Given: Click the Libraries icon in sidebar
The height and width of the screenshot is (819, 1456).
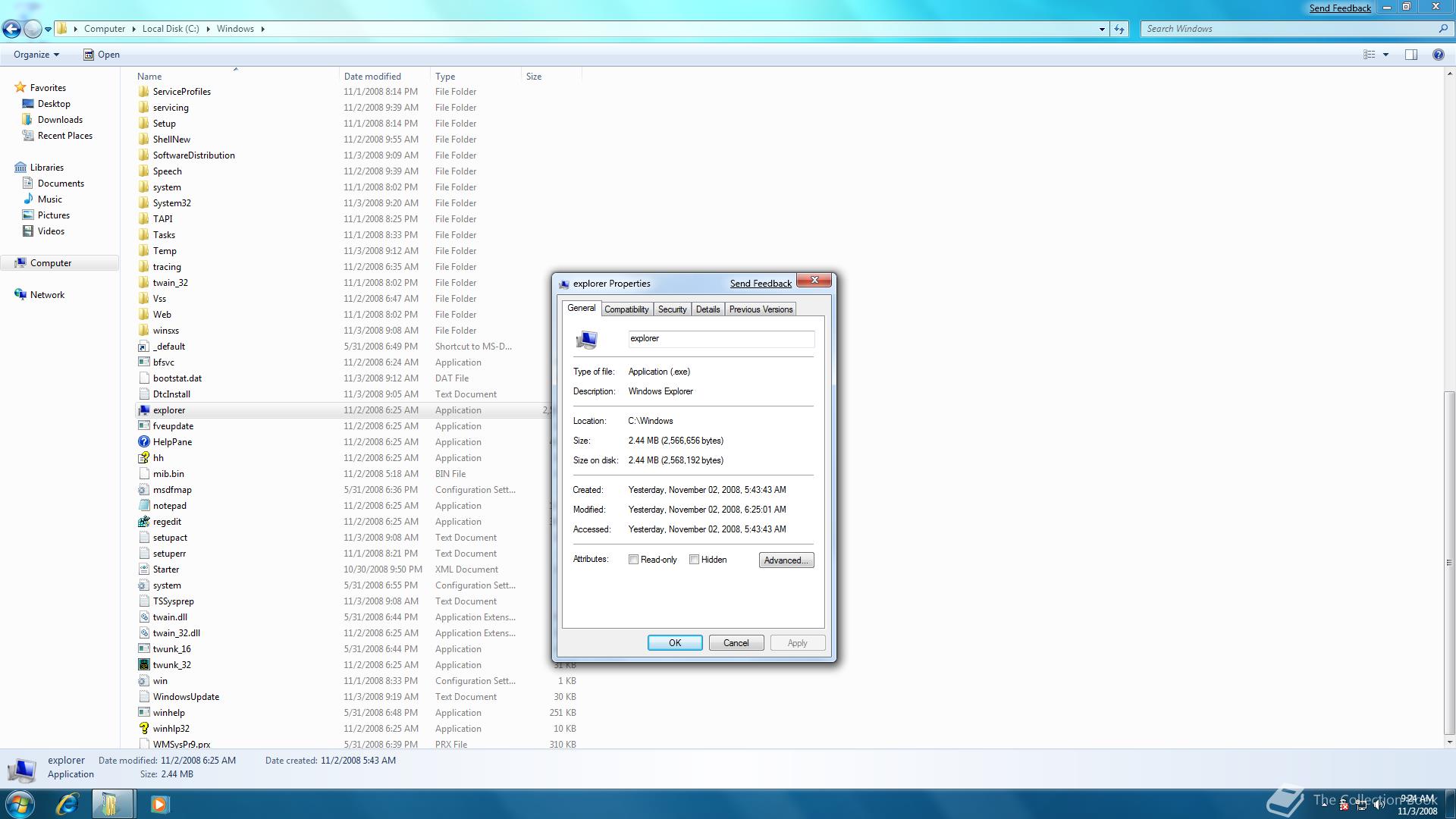Looking at the screenshot, I should (20, 168).
